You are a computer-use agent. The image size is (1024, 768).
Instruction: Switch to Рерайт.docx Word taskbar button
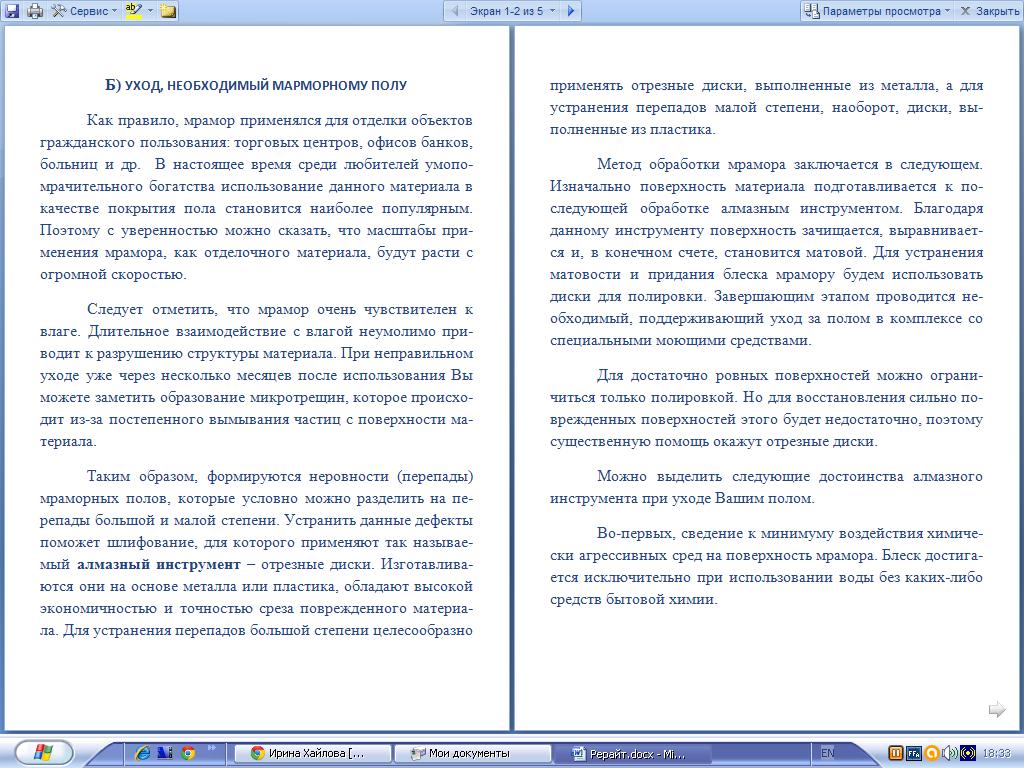tap(632, 754)
